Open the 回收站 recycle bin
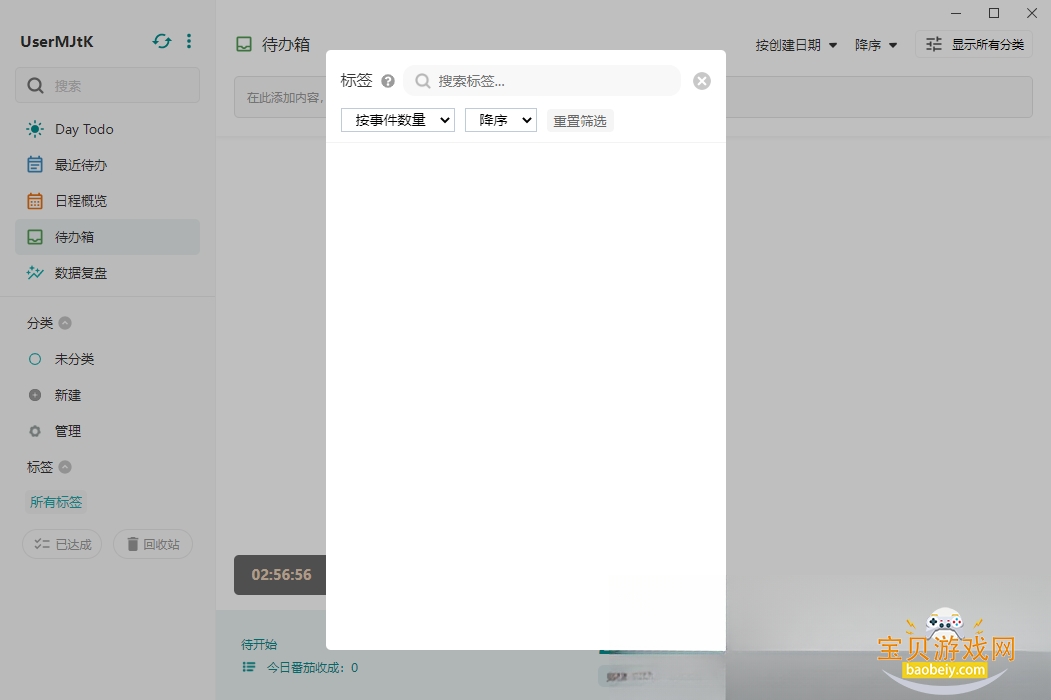The width and height of the screenshot is (1051, 700). 153,544
